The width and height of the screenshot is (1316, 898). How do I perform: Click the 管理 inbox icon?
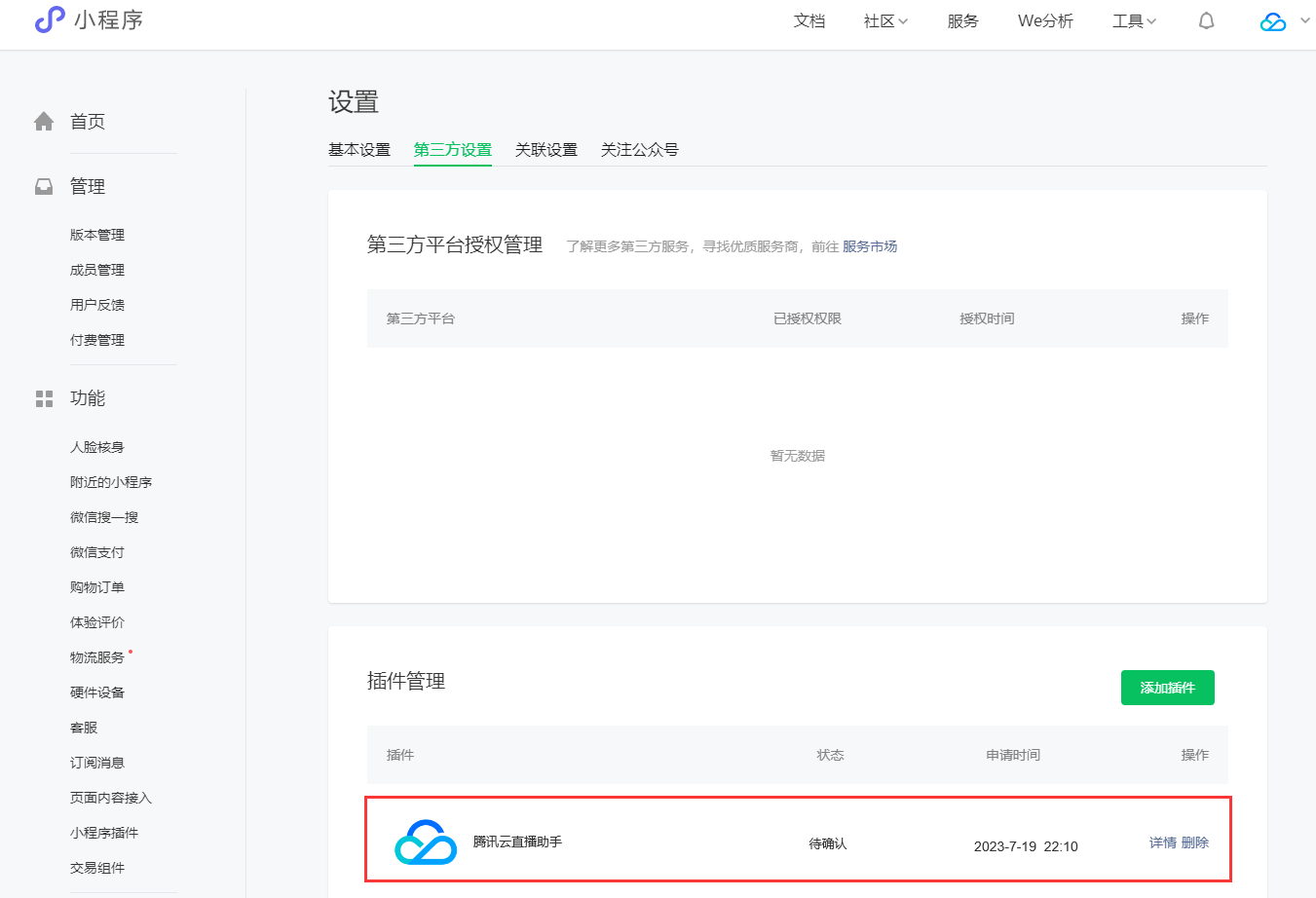click(x=44, y=186)
